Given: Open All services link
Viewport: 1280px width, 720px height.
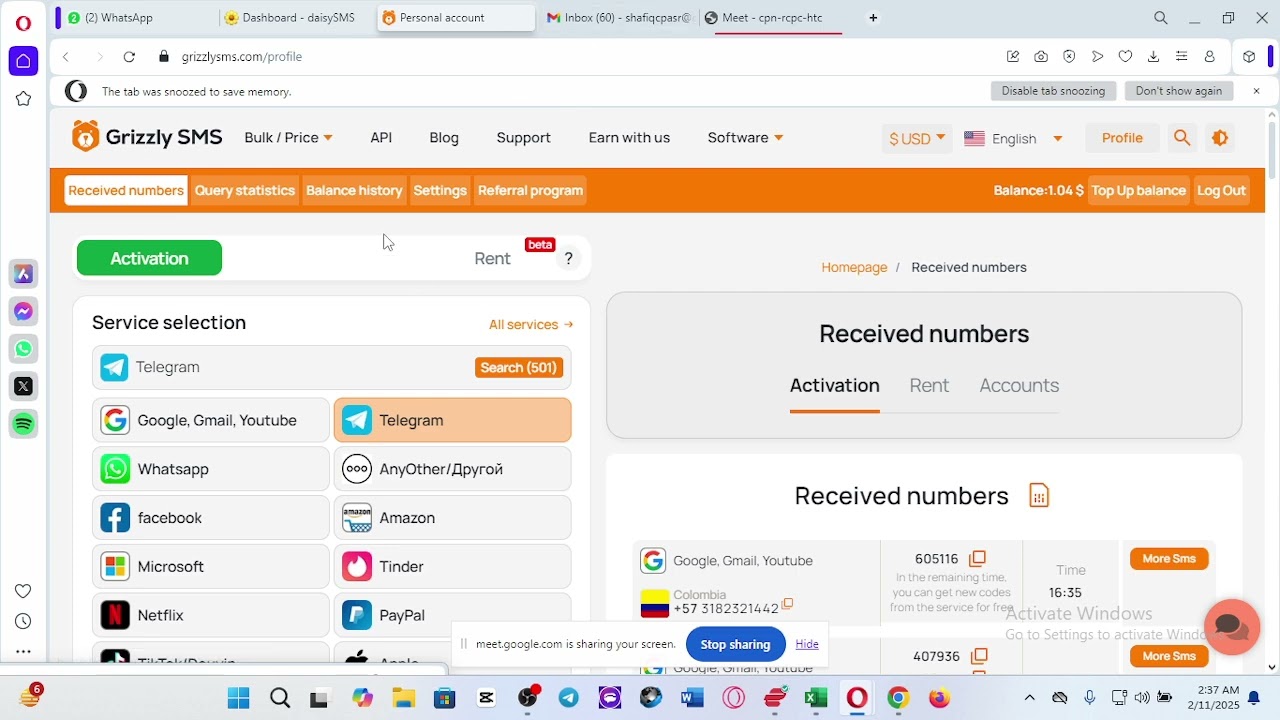Looking at the screenshot, I should click(531, 325).
